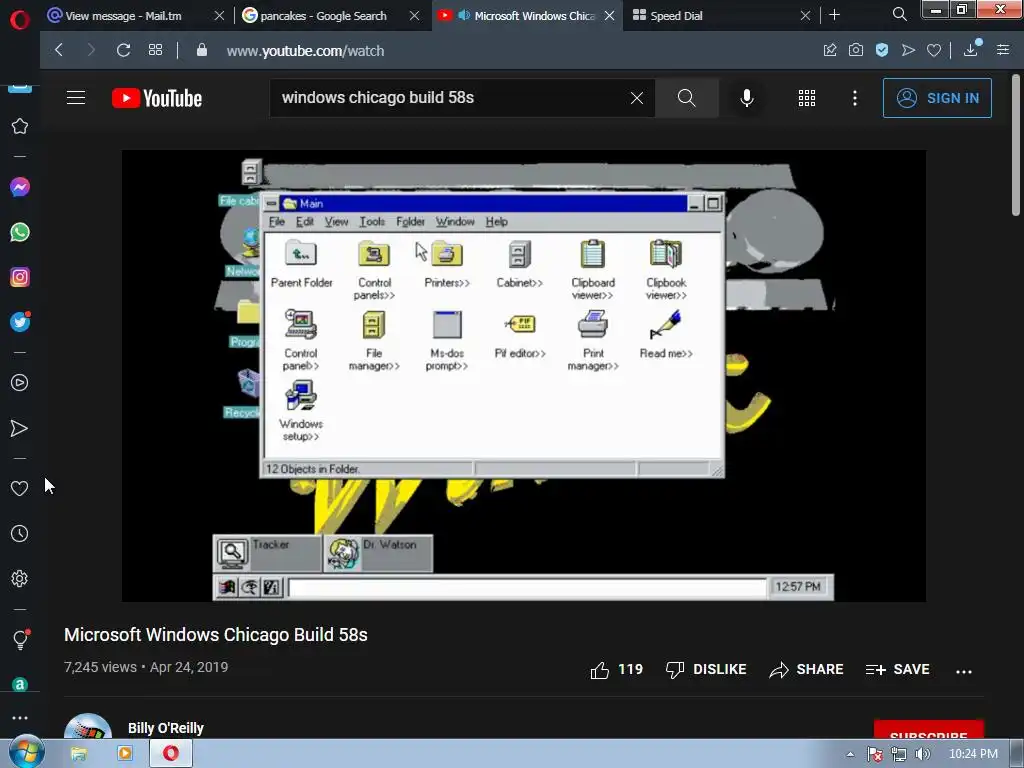Mute the Microsoft Windows Chicago tab audio
1024x768 pixels.
tap(464, 15)
